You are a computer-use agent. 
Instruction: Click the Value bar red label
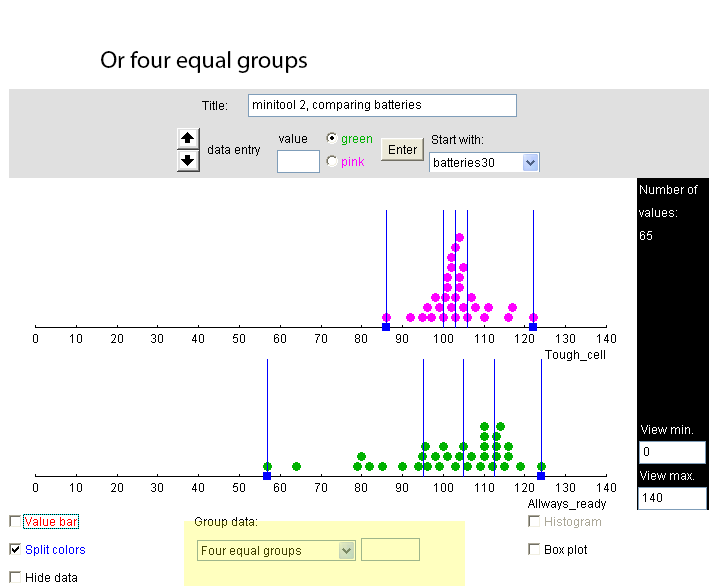click(51, 522)
